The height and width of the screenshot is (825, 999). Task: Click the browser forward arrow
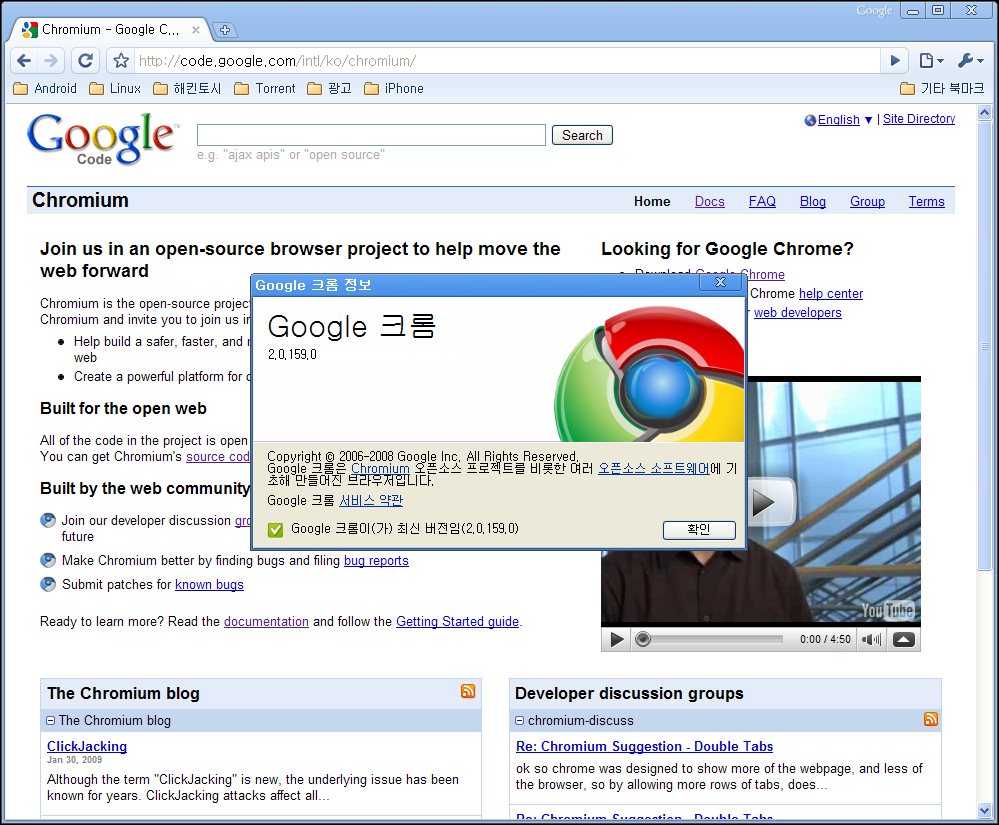click(50, 61)
